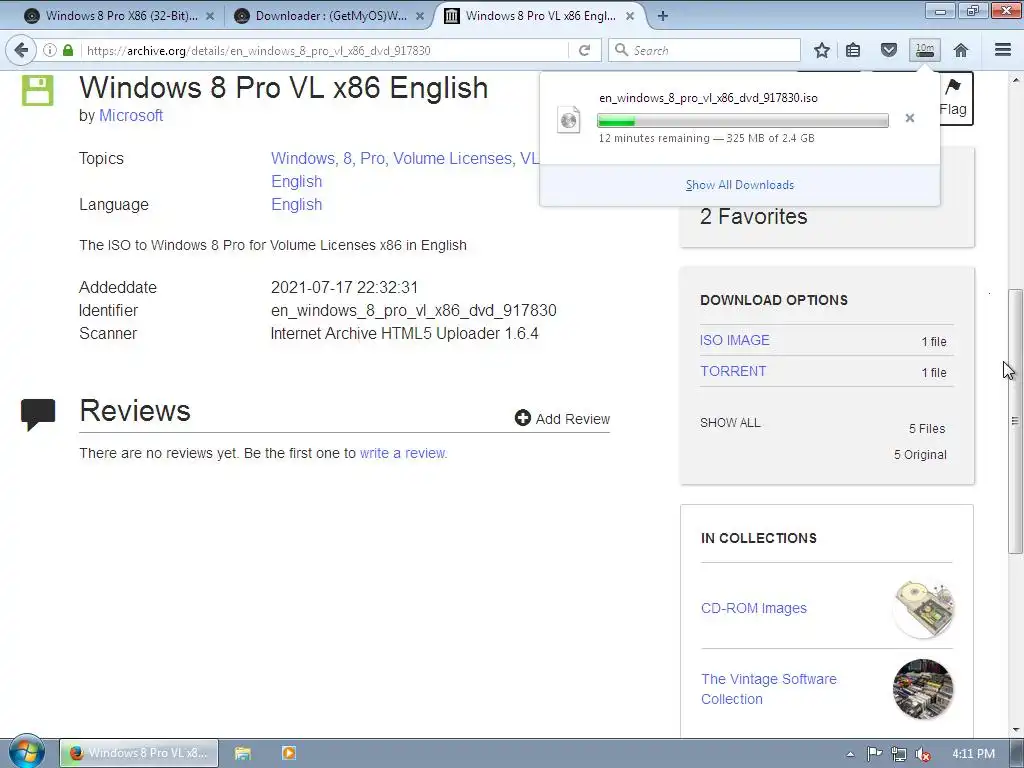The height and width of the screenshot is (768, 1024).
Task: Click the 2 Favorites text
Action: (x=754, y=216)
